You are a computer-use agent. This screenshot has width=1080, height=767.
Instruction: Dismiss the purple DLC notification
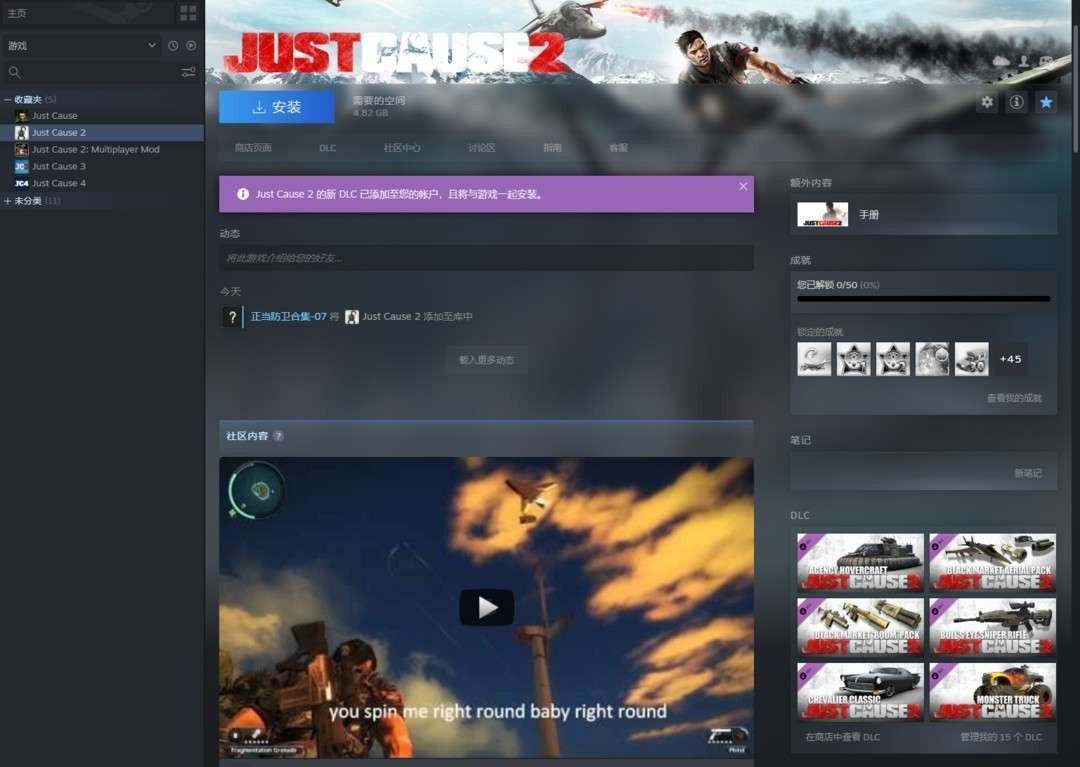coord(743,186)
